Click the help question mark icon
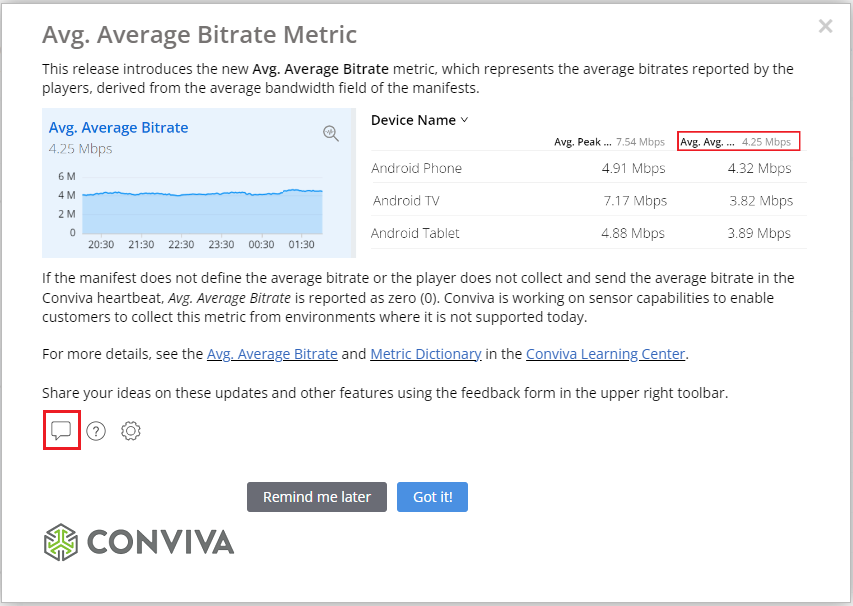This screenshot has width=853, height=606. point(96,431)
